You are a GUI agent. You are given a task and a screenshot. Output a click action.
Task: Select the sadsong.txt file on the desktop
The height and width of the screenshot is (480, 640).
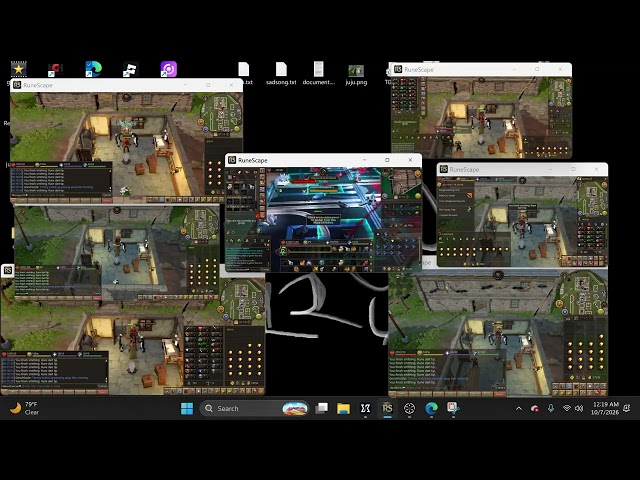pos(281,73)
